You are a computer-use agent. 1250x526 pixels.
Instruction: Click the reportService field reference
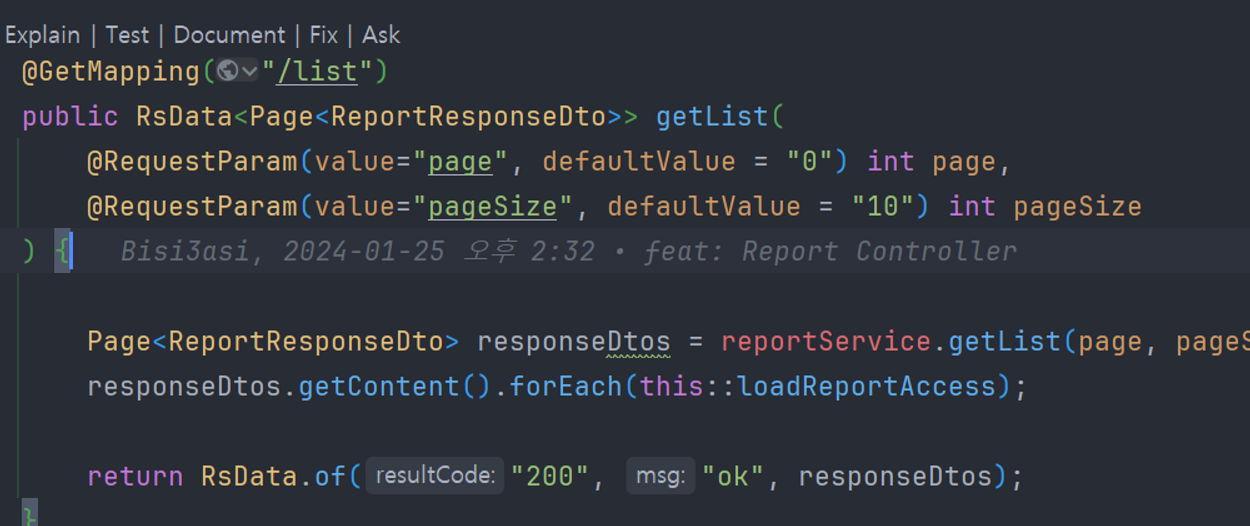[826, 342]
